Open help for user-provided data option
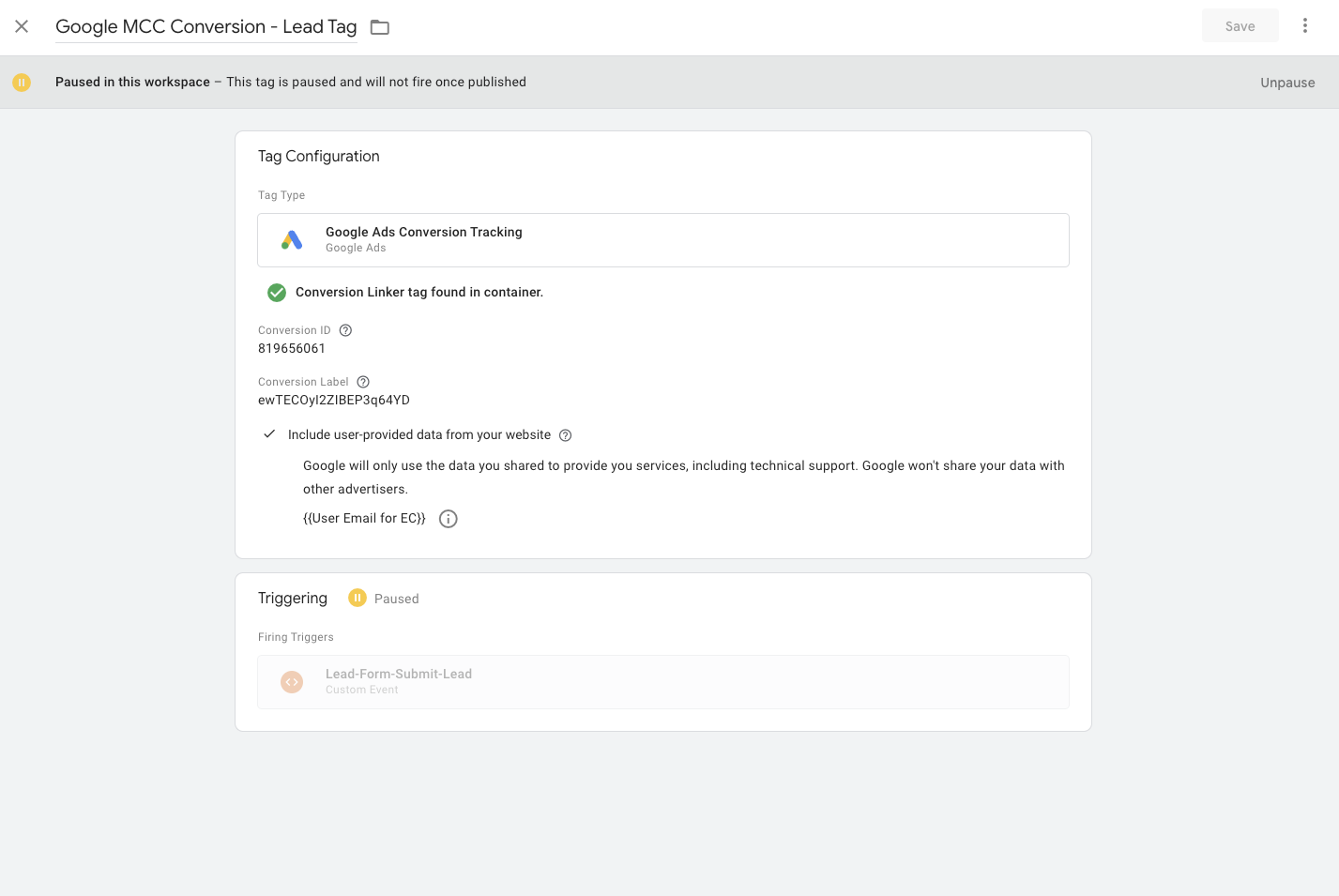This screenshot has height=896, width=1339. pyautogui.click(x=565, y=435)
